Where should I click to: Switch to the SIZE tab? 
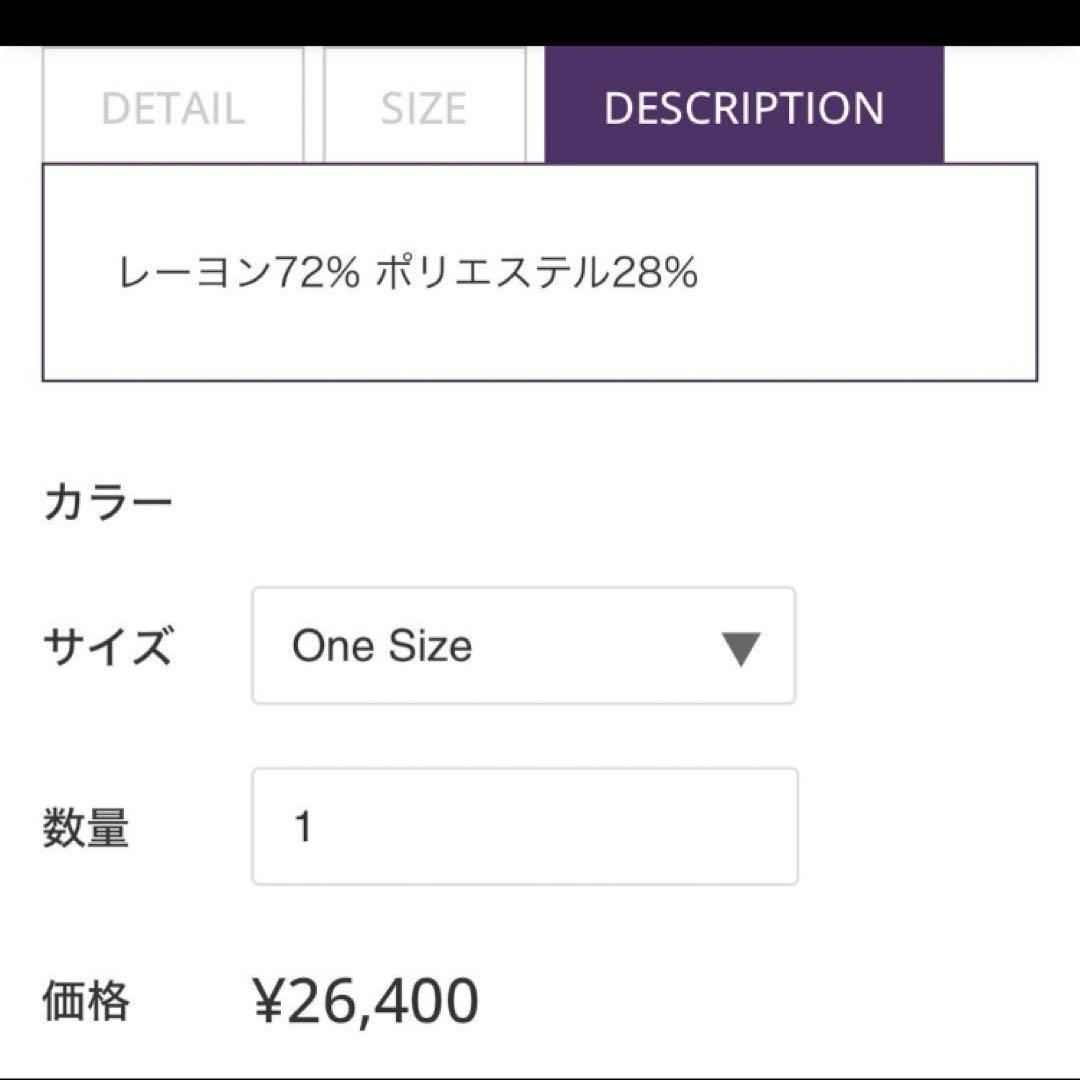(x=424, y=106)
